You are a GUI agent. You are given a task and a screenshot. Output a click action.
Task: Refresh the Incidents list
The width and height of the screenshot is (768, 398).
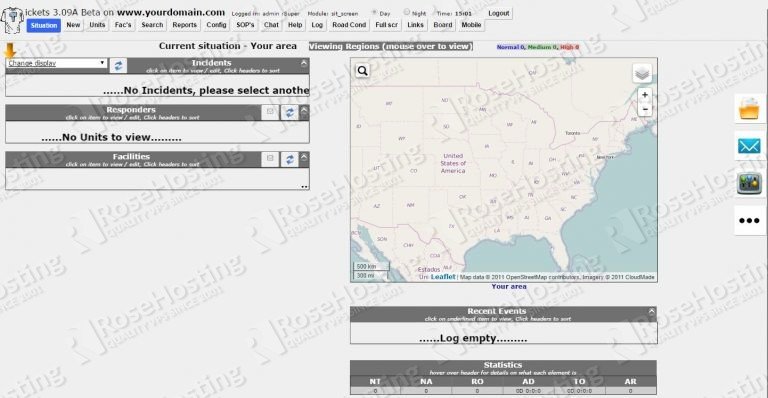[118, 66]
